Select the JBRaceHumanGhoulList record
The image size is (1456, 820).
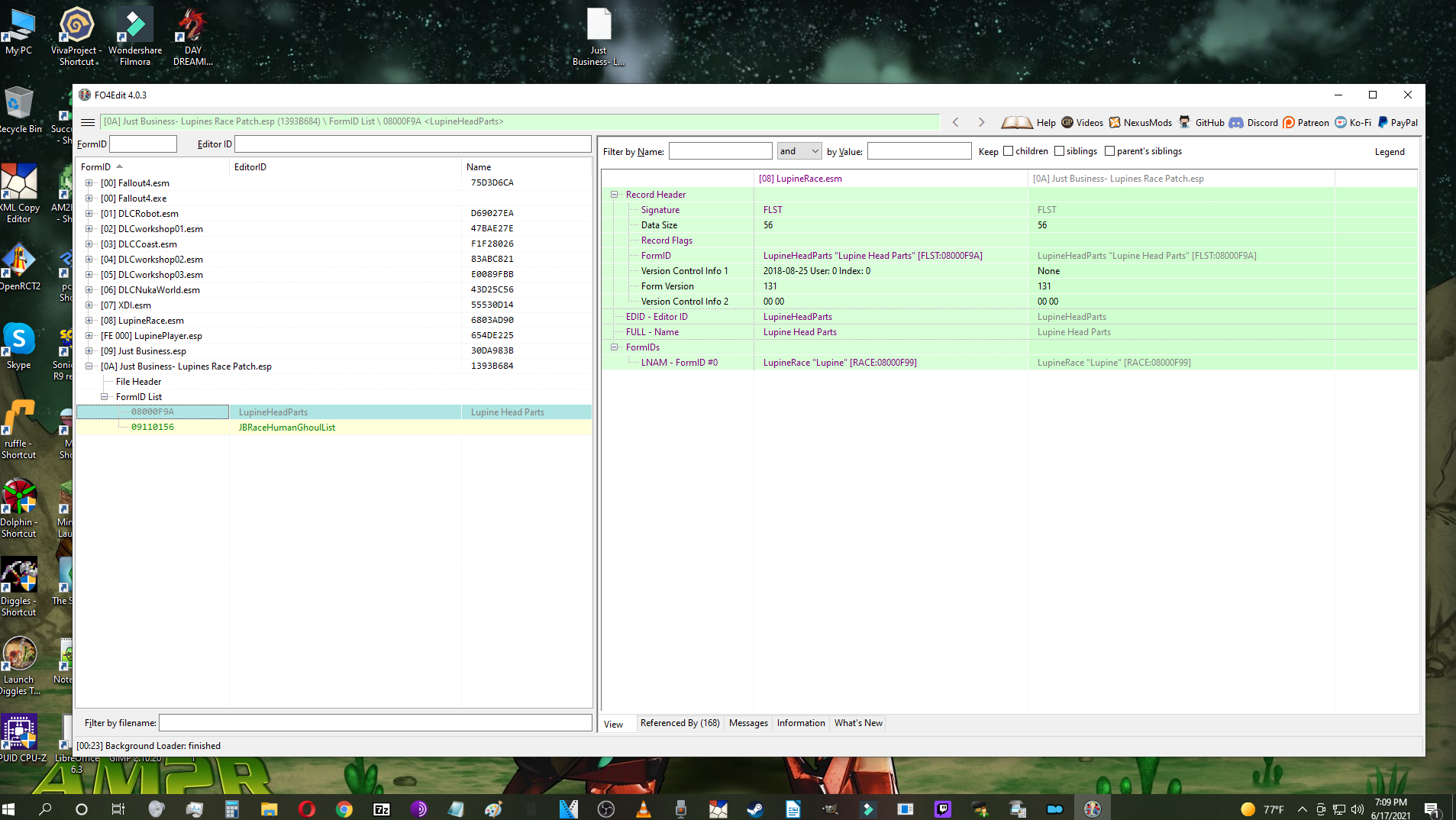(x=334, y=428)
